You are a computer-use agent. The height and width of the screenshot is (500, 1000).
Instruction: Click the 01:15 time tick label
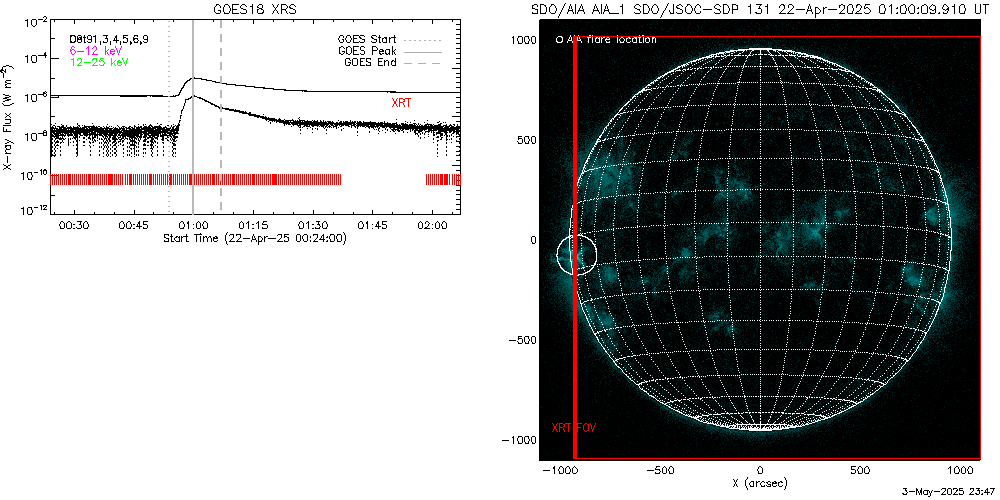(x=252, y=225)
